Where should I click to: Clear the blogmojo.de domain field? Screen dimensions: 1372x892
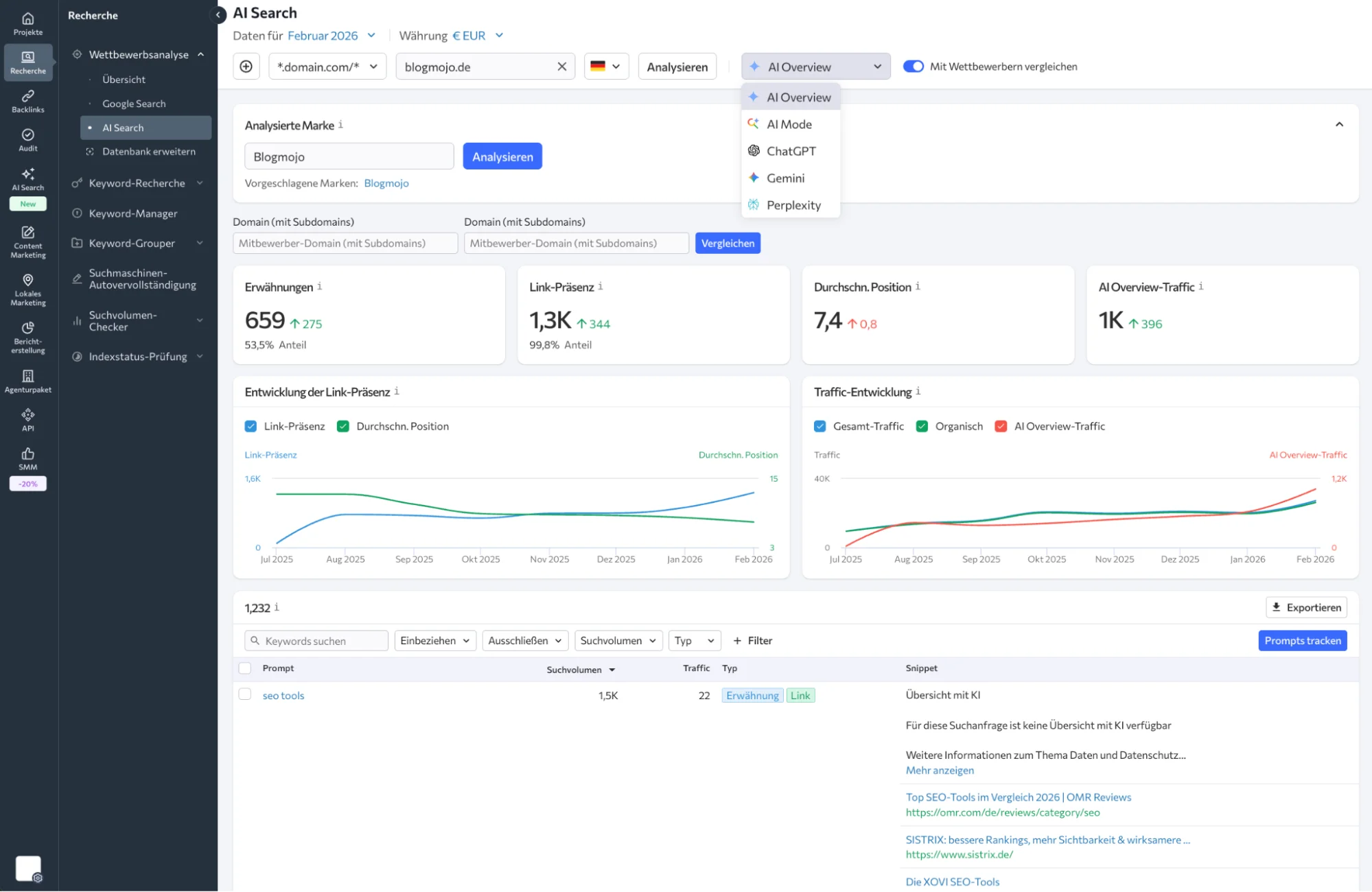tap(561, 67)
